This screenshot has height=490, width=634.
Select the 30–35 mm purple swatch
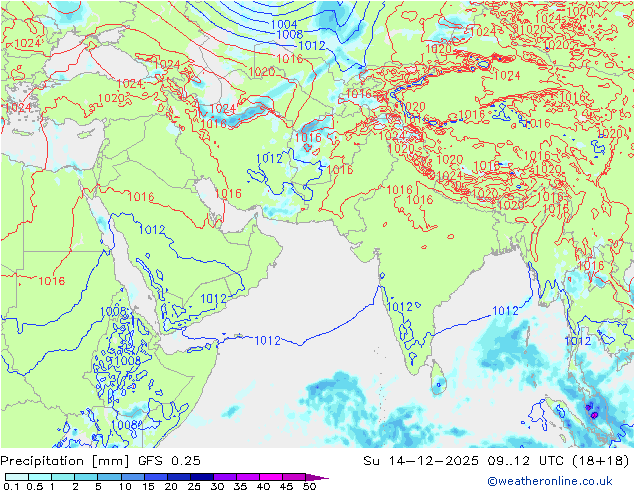(224, 477)
